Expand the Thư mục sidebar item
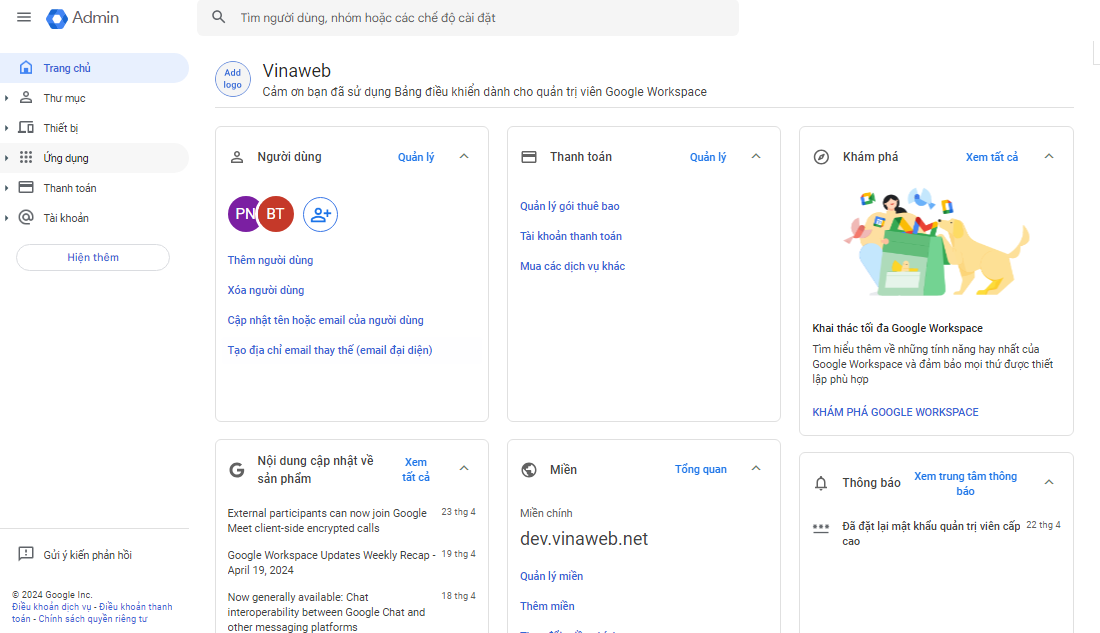 (7, 98)
